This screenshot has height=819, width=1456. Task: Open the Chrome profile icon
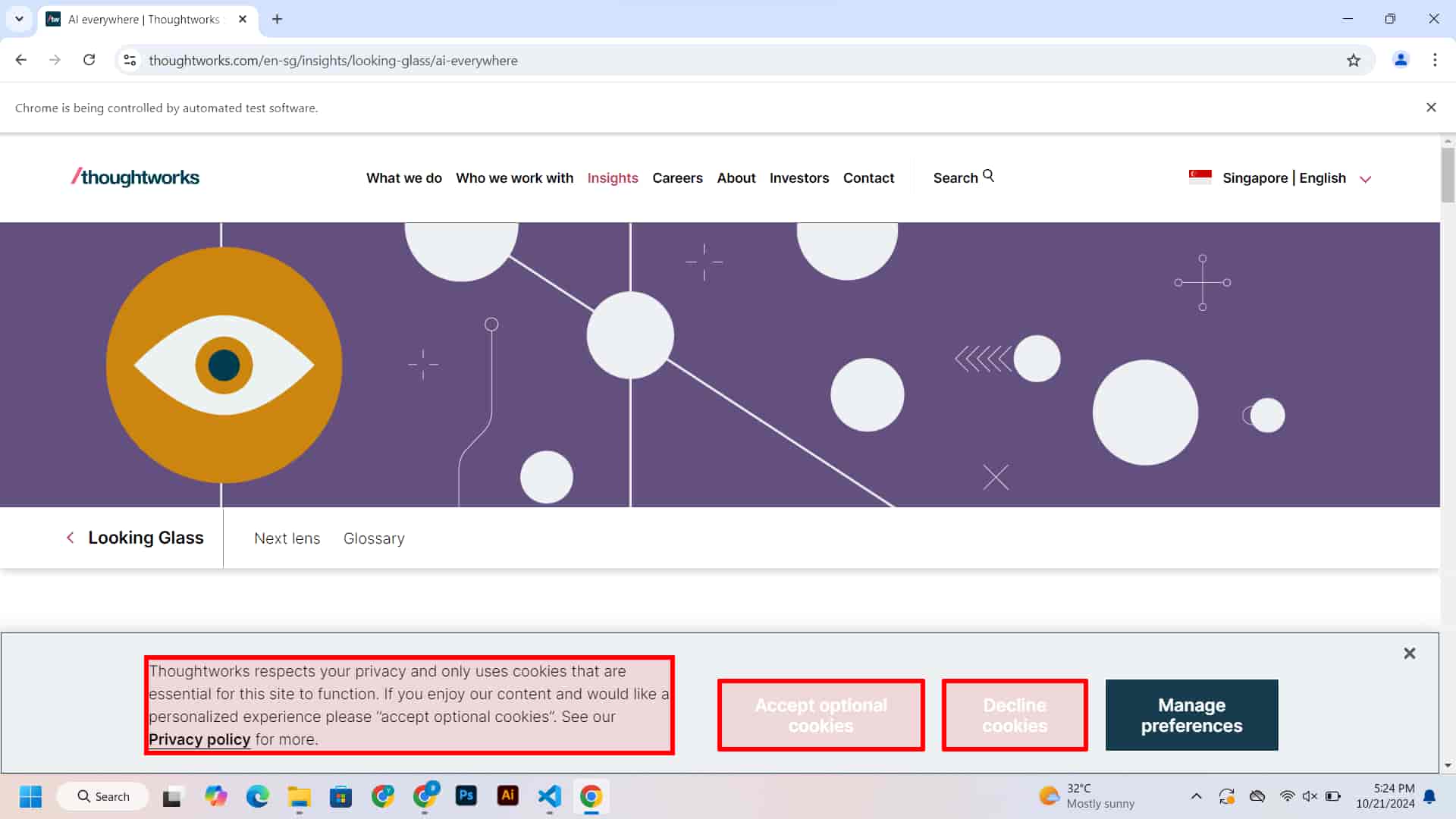point(1401,60)
